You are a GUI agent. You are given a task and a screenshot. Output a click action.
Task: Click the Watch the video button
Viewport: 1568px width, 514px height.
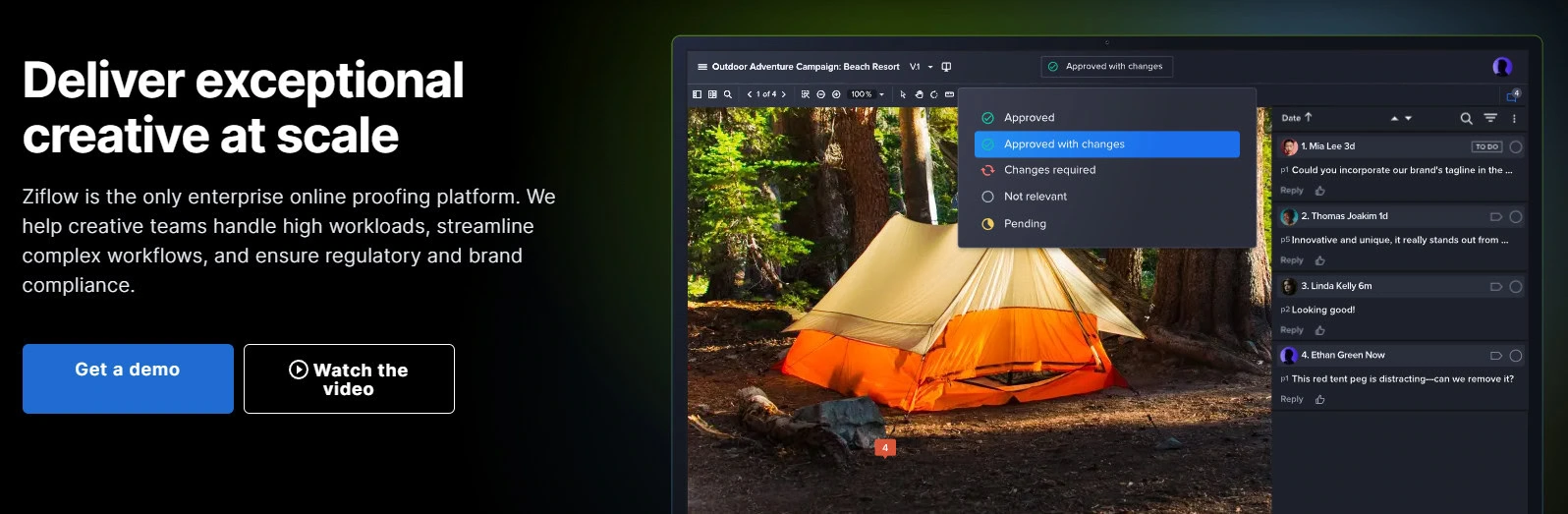(x=349, y=378)
